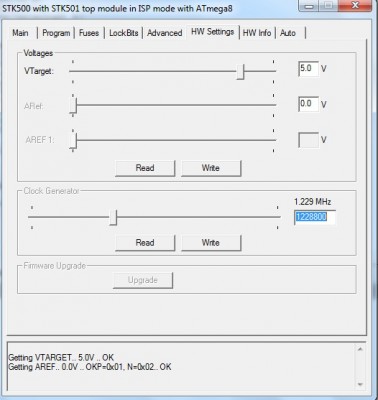The height and width of the screenshot is (400, 378).
Task: Click Read in the Voltages section
Action: [x=145, y=168]
